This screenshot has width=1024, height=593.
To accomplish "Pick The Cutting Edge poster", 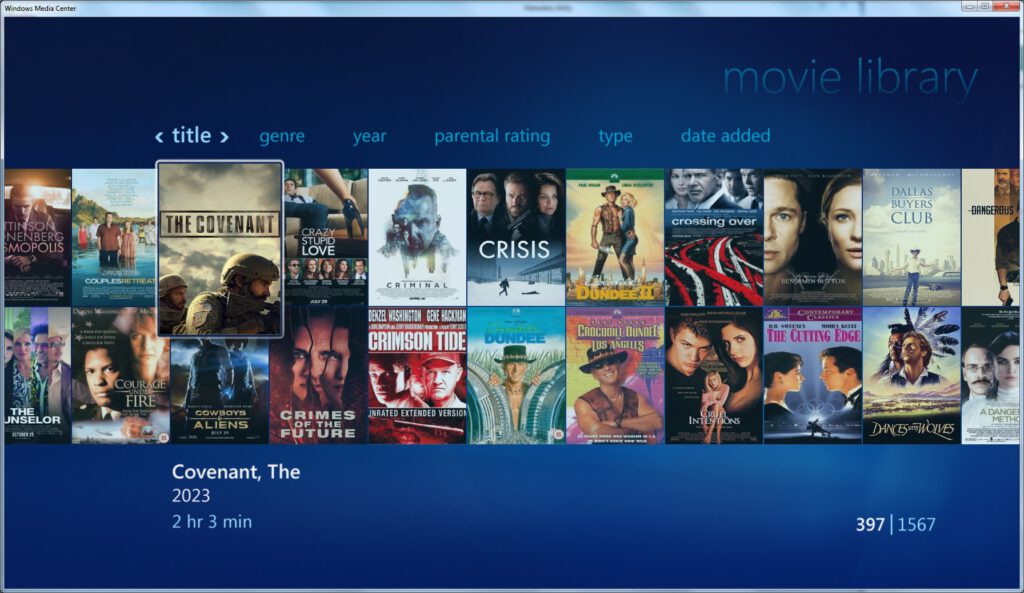I will [812, 376].
